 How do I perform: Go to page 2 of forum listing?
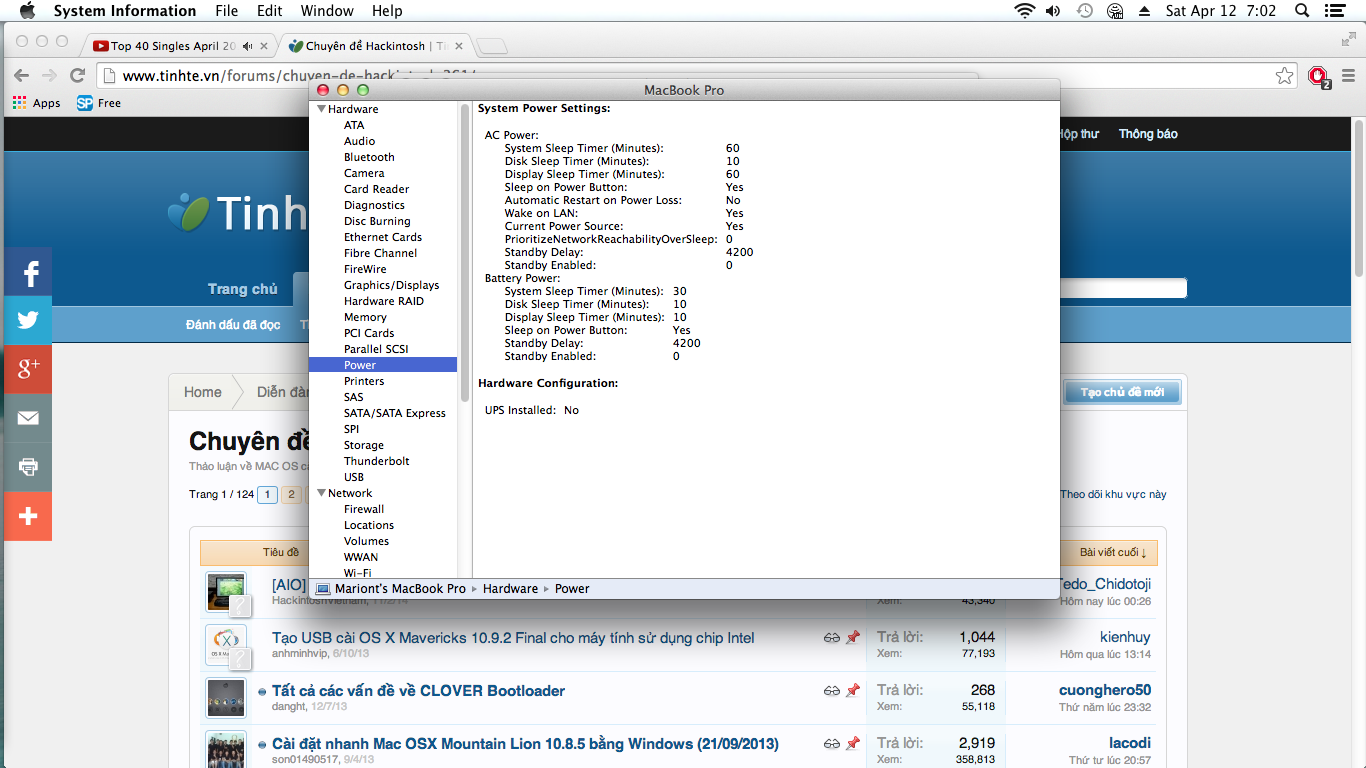coord(291,494)
